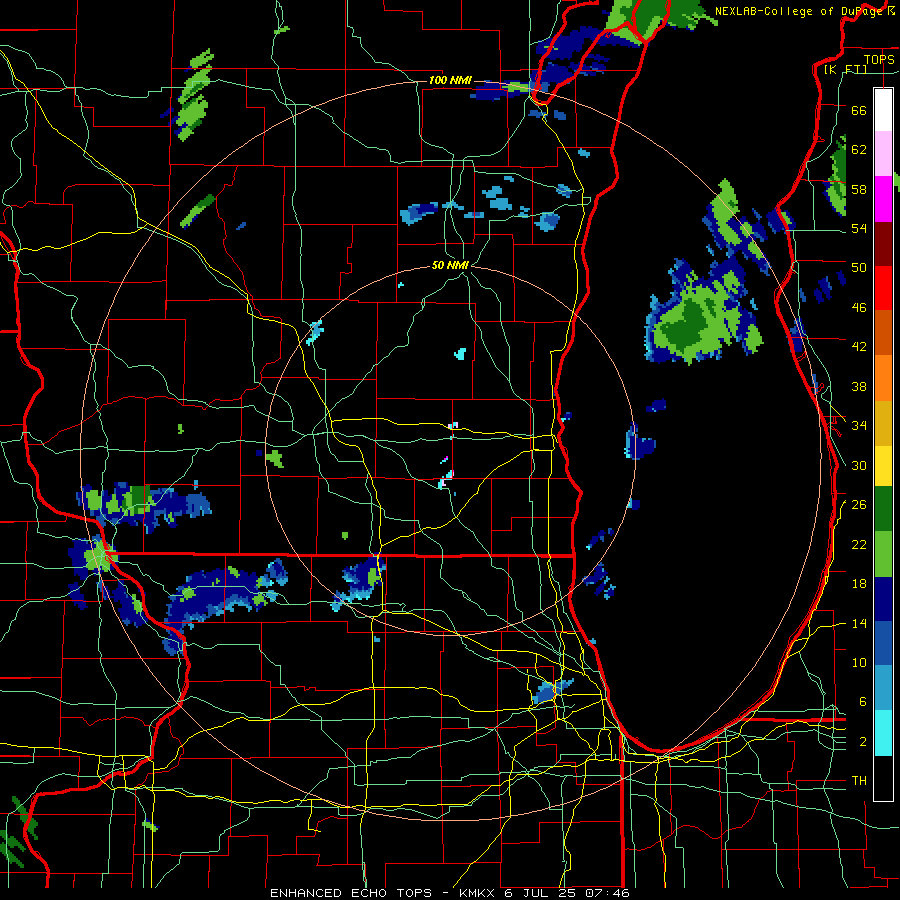The height and width of the screenshot is (900, 900).
Task: Select the '50' legend value
Action: [x=859, y=267]
